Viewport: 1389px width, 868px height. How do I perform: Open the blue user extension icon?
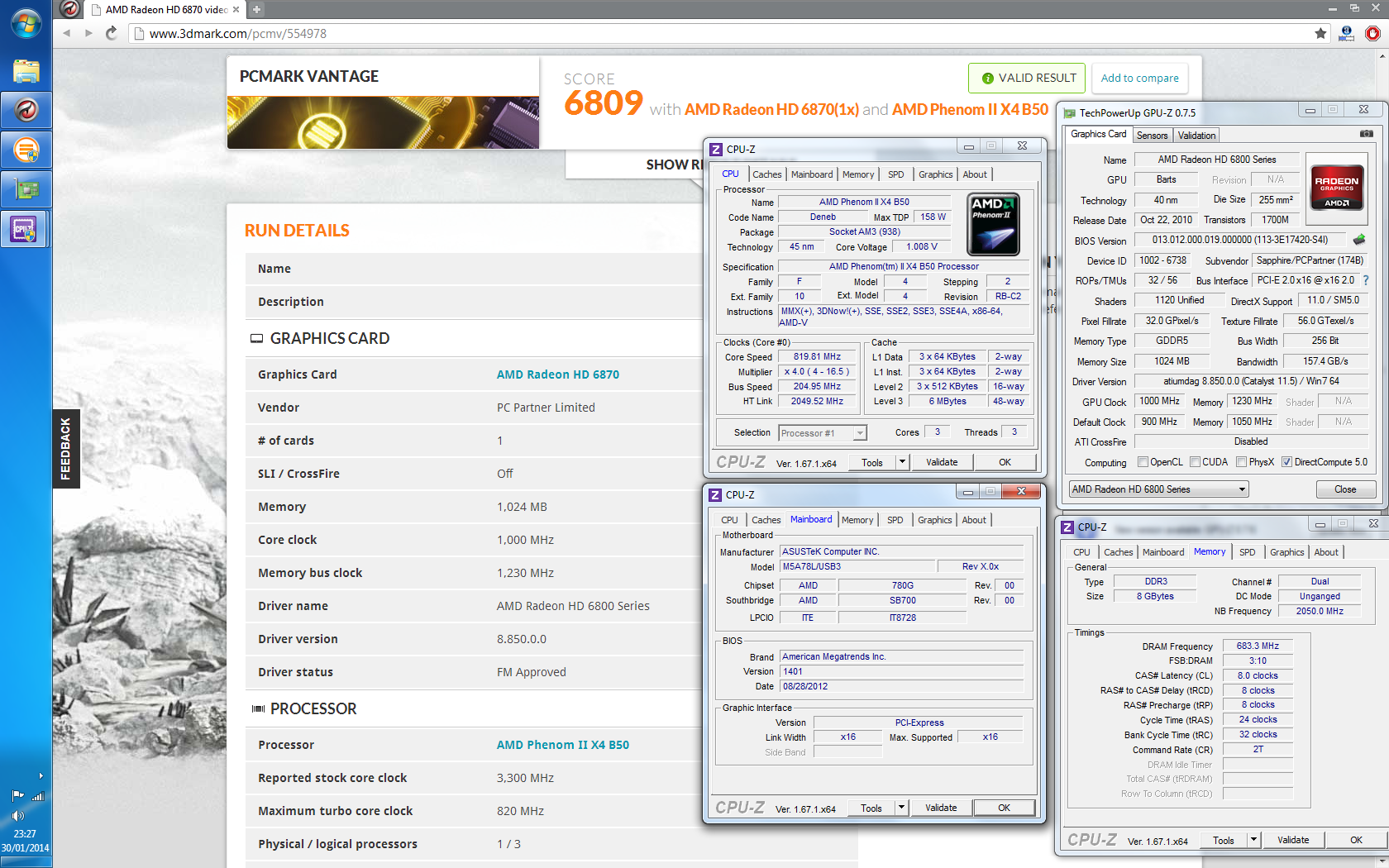click(1346, 33)
